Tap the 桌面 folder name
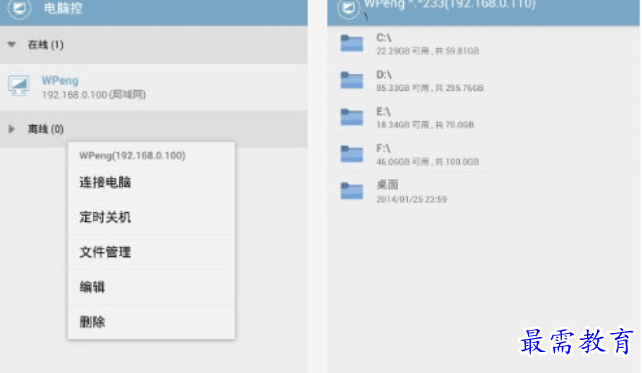 click(x=387, y=185)
